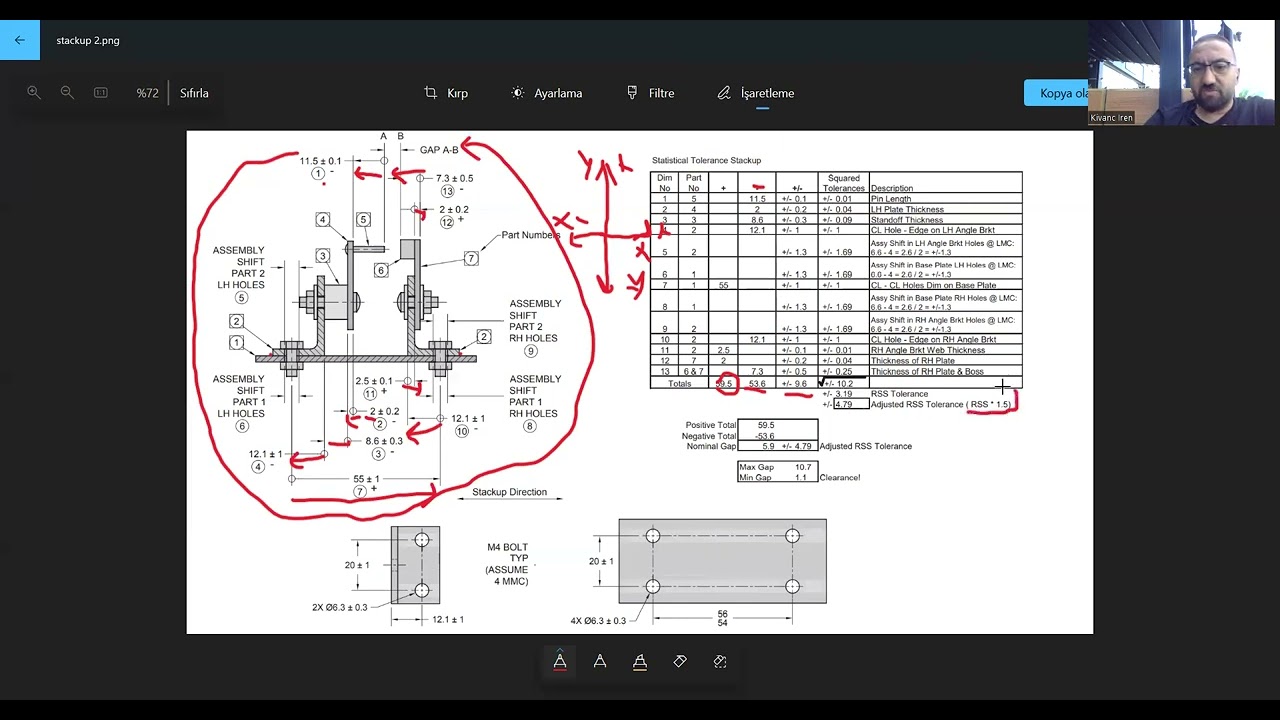Select the second white pen tool
This screenshot has height=720, width=1280.
[x=600, y=661]
